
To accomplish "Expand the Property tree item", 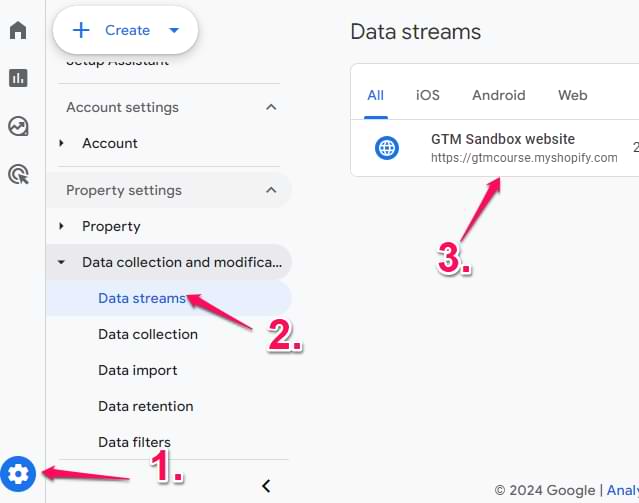I will 62,226.
